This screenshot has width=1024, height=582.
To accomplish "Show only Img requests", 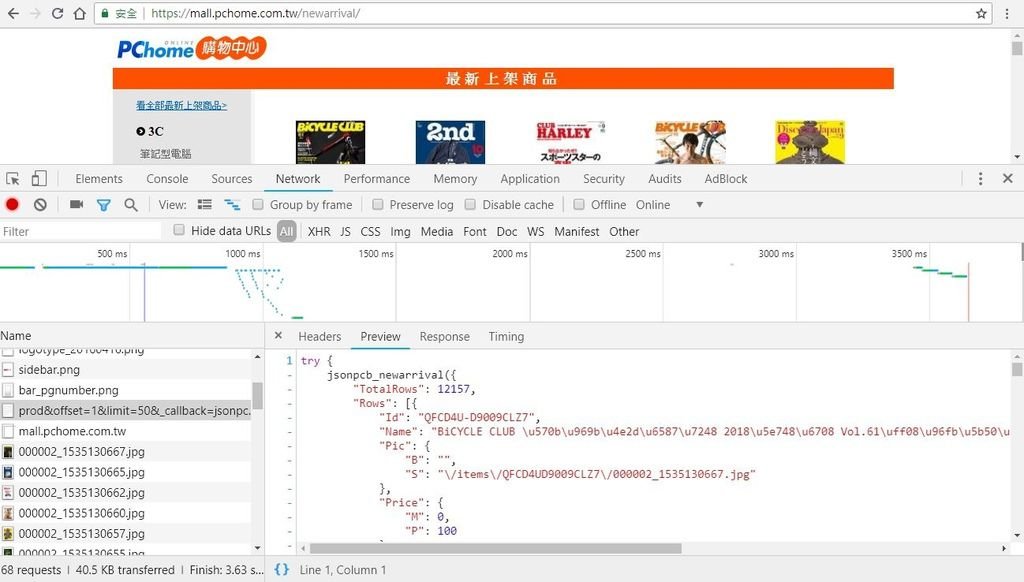I will point(400,231).
